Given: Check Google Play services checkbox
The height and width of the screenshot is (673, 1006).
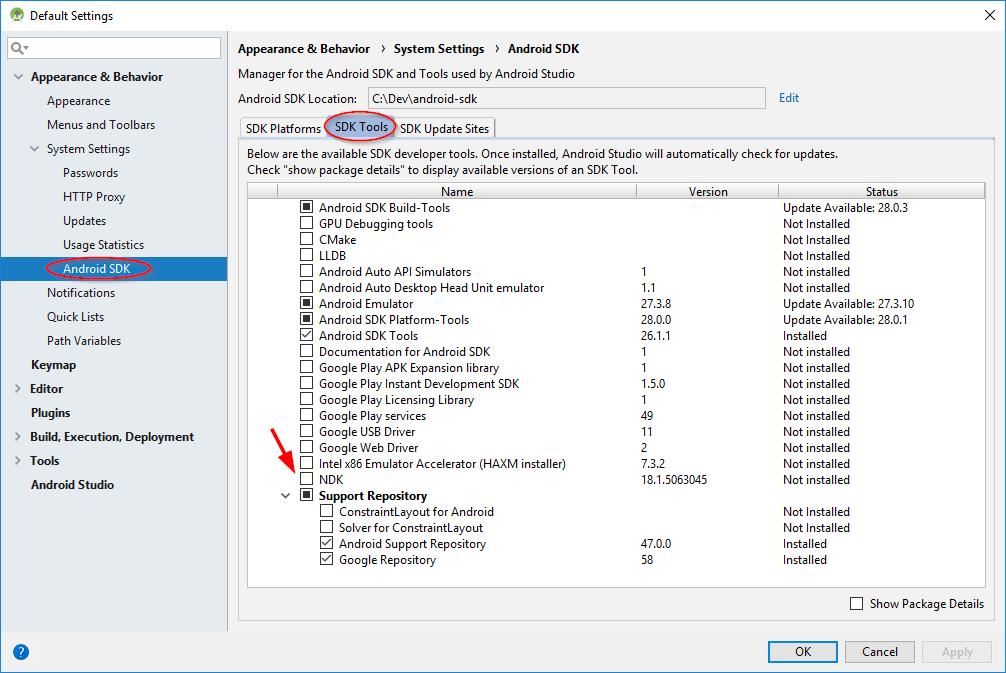Looking at the screenshot, I should click(306, 414).
